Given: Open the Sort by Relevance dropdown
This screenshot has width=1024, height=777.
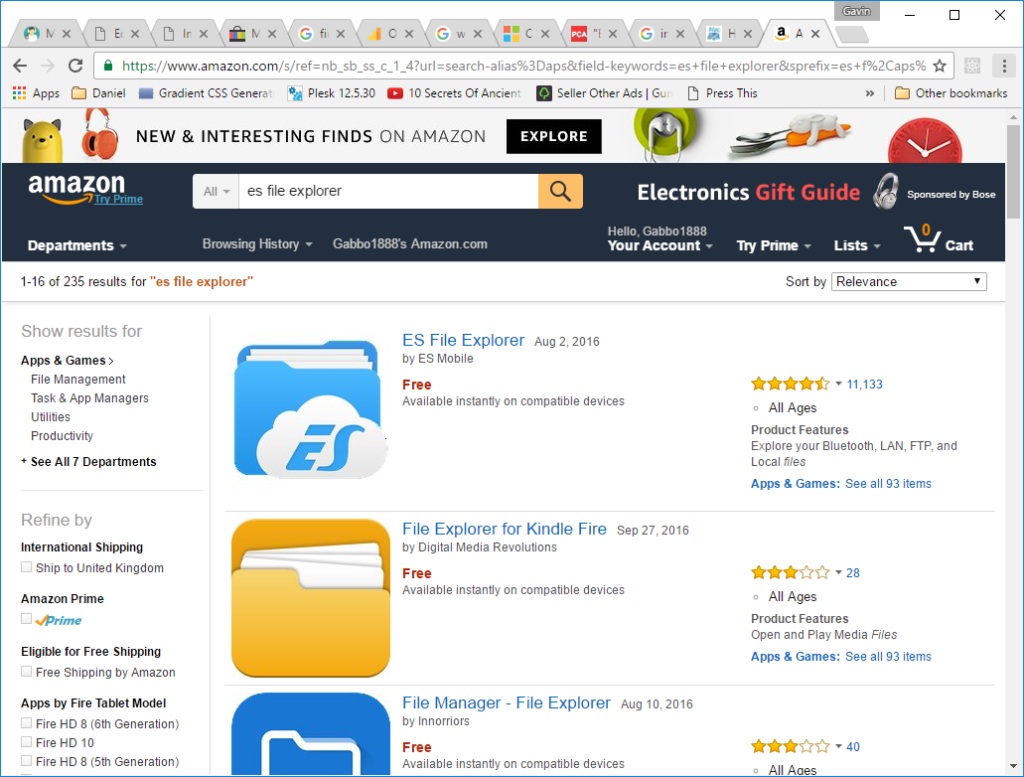Looking at the screenshot, I should [908, 281].
